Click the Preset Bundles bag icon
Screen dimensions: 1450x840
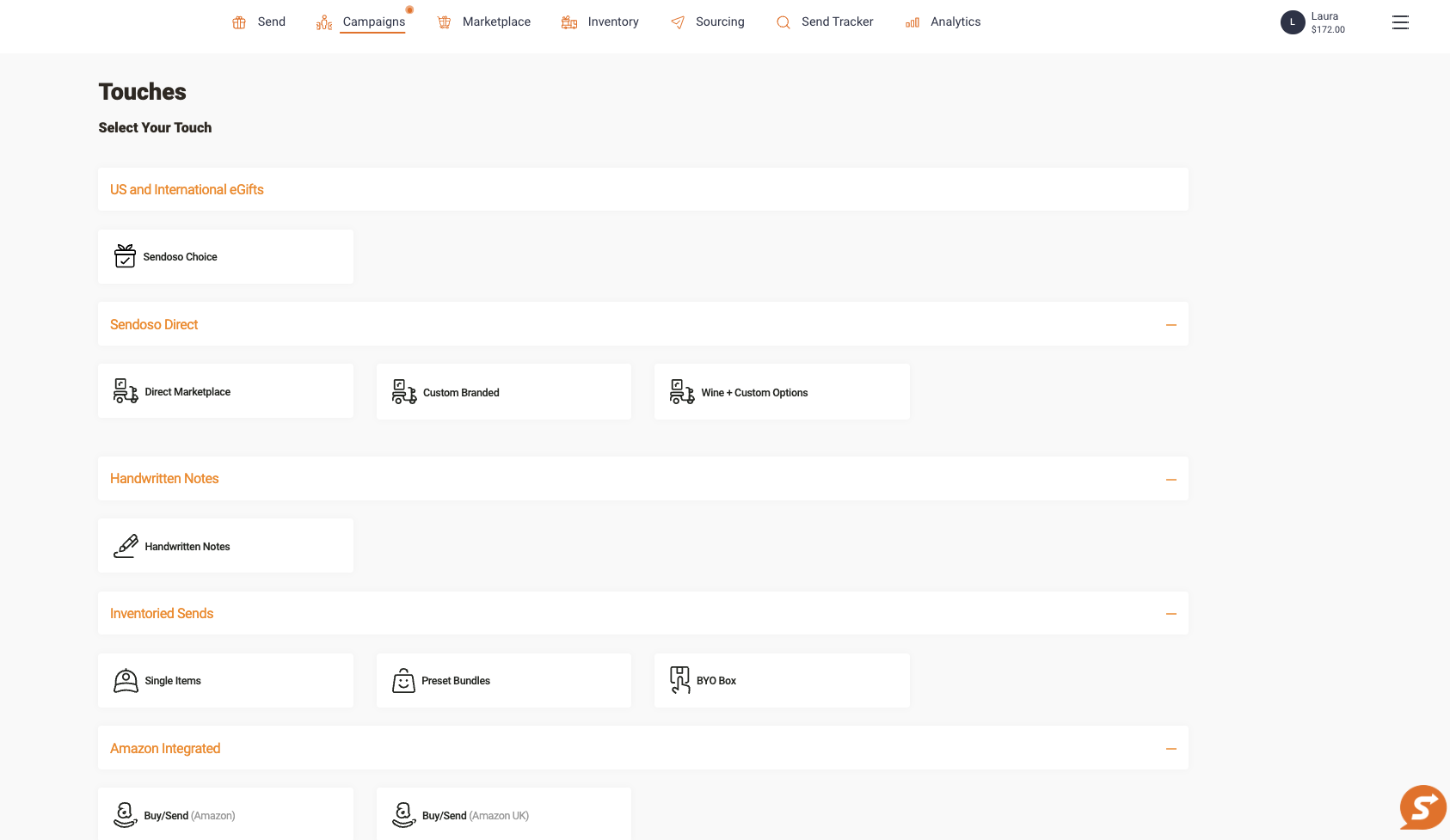[x=403, y=680]
